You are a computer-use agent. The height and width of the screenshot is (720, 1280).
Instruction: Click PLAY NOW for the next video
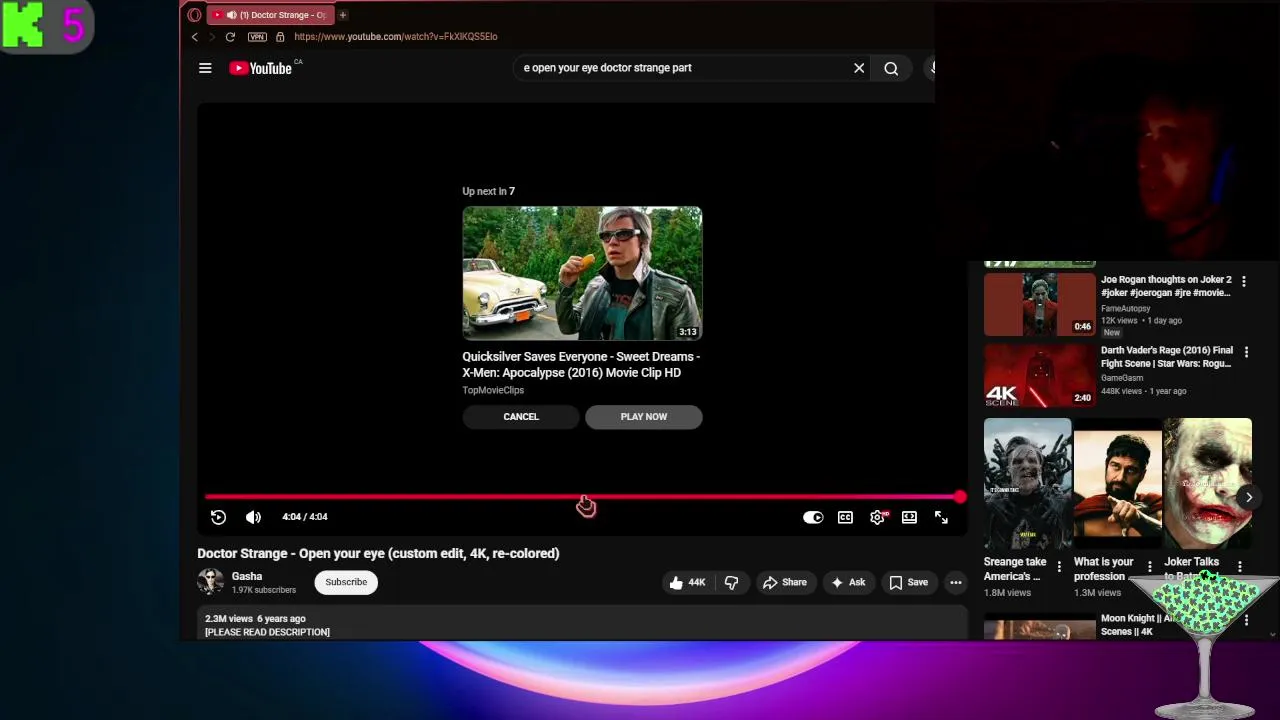point(644,417)
